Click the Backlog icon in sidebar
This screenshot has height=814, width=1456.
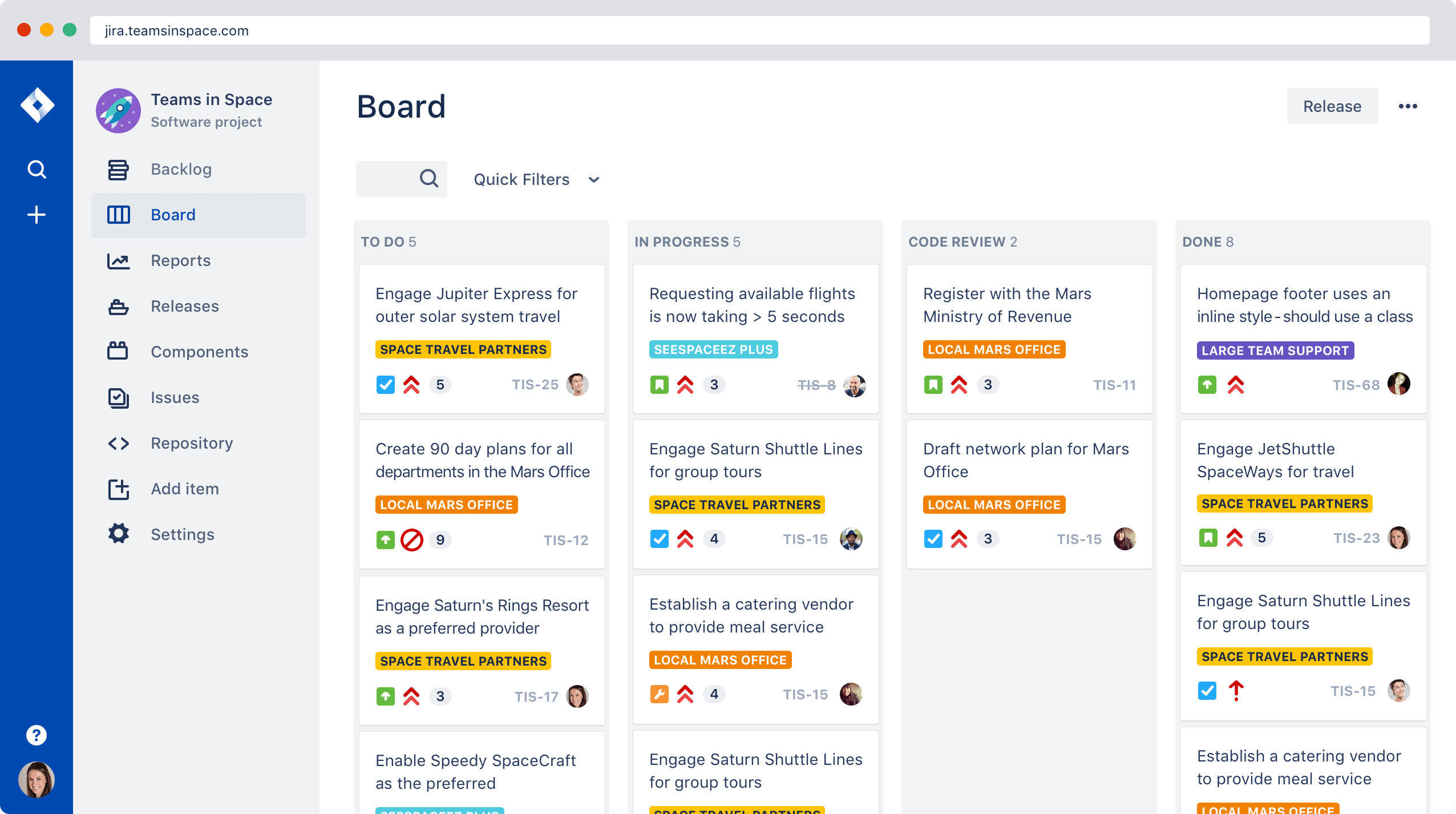pos(118,168)
